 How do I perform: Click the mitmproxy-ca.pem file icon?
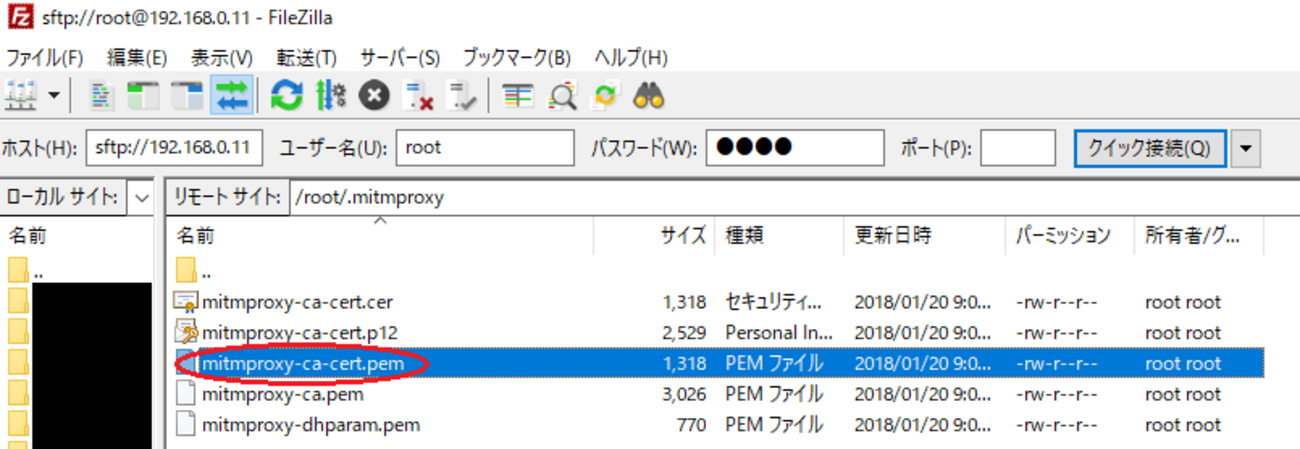pyautogui.click(x=186, y=394)
